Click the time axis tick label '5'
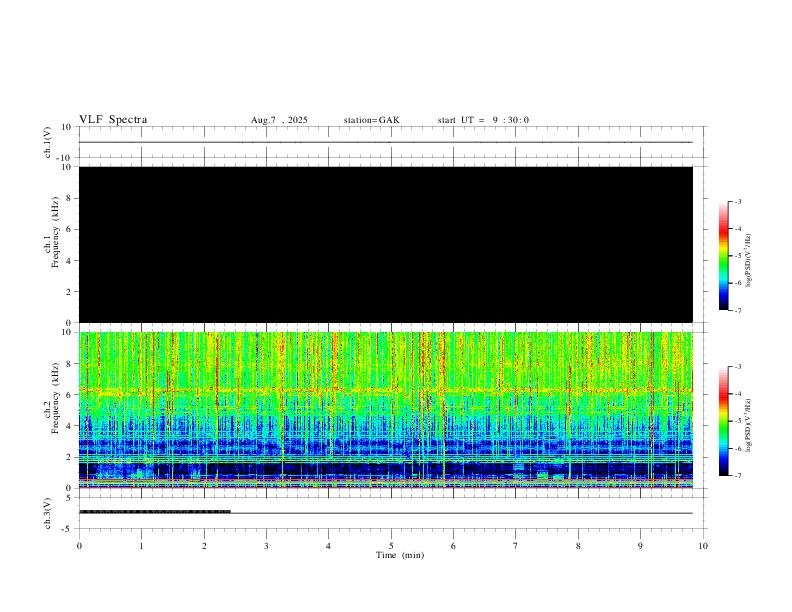This screenshot has height=612, width=792. pos(391,546)
